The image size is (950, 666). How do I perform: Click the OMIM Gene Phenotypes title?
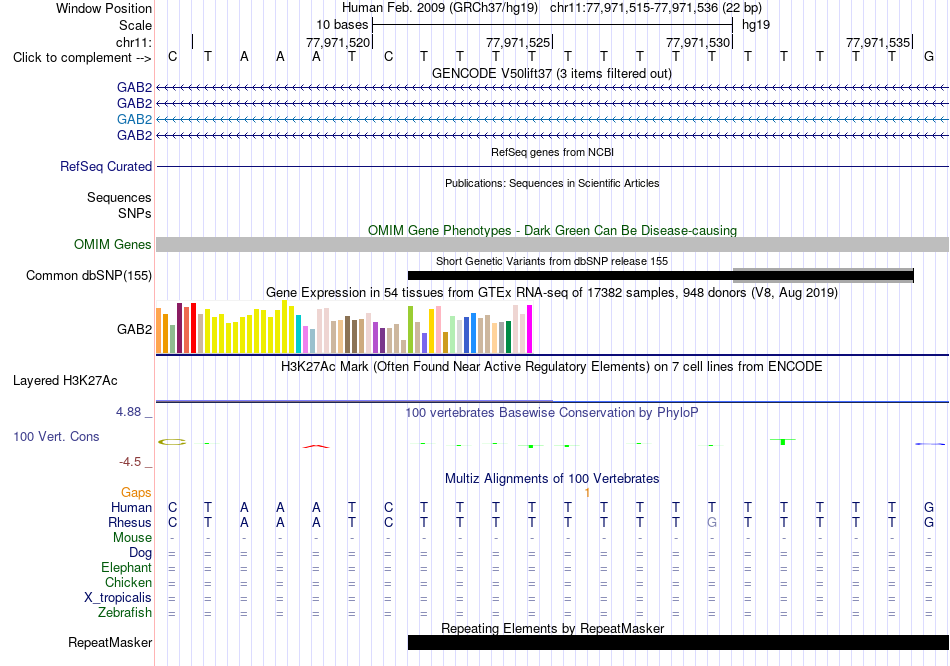pyautogui.click(x=552, y=230)
